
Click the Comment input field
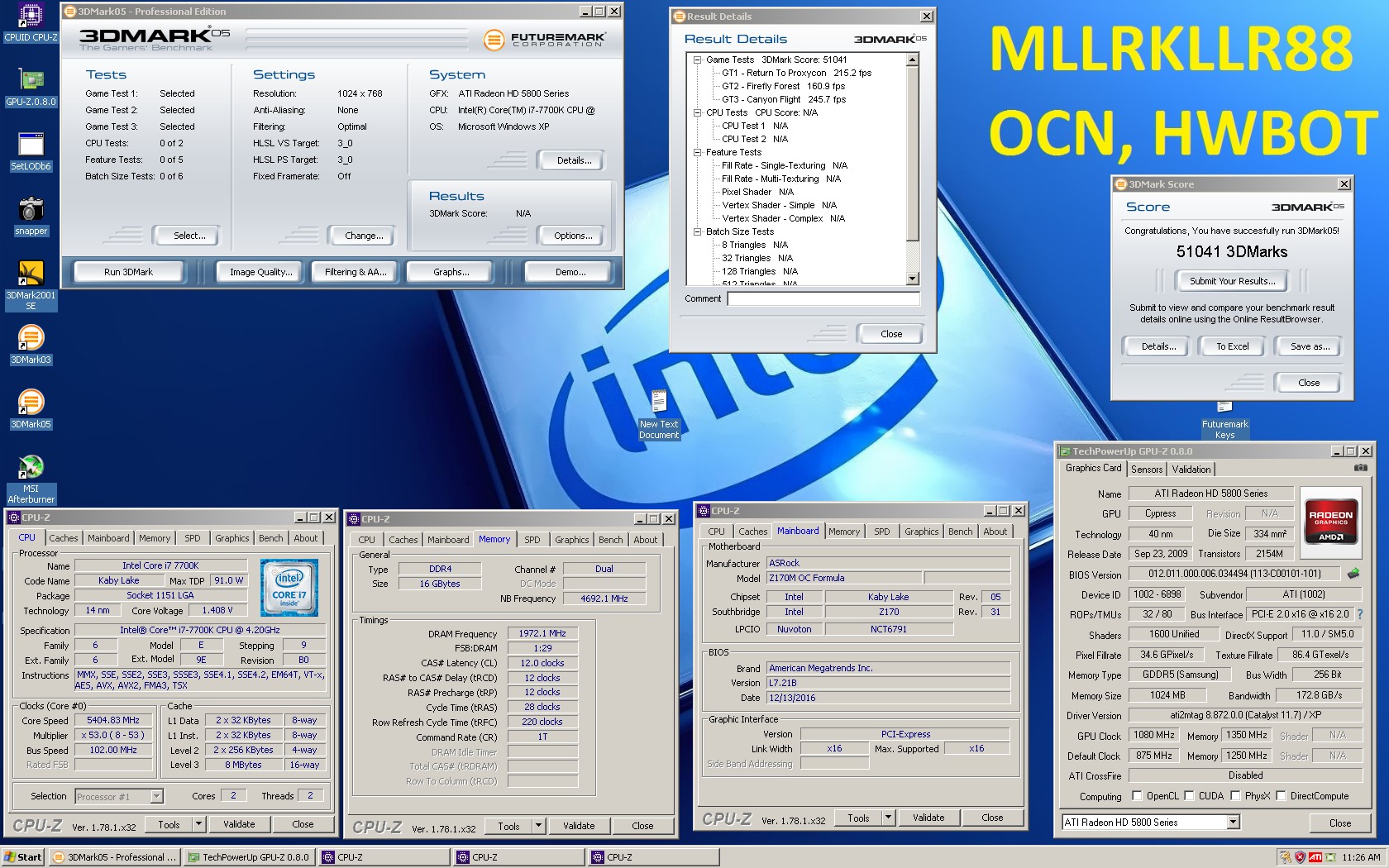(823, 298)
